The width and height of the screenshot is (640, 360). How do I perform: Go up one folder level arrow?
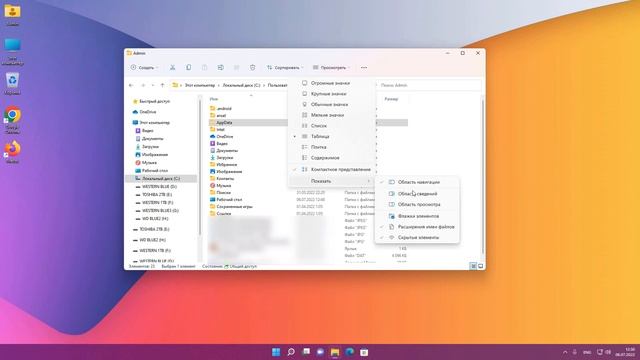tap(162, 85)
